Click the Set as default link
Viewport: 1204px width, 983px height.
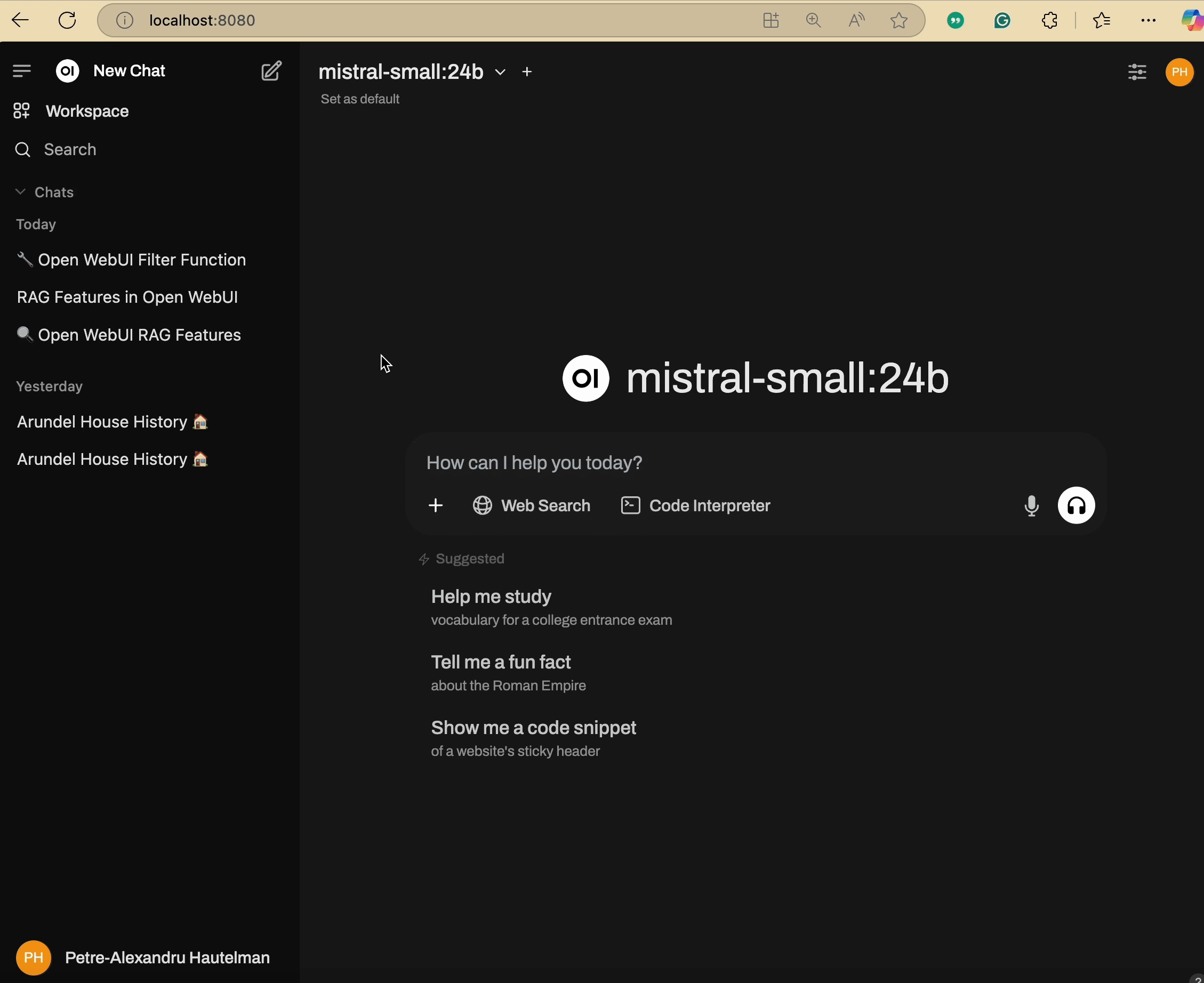(359, 99)
